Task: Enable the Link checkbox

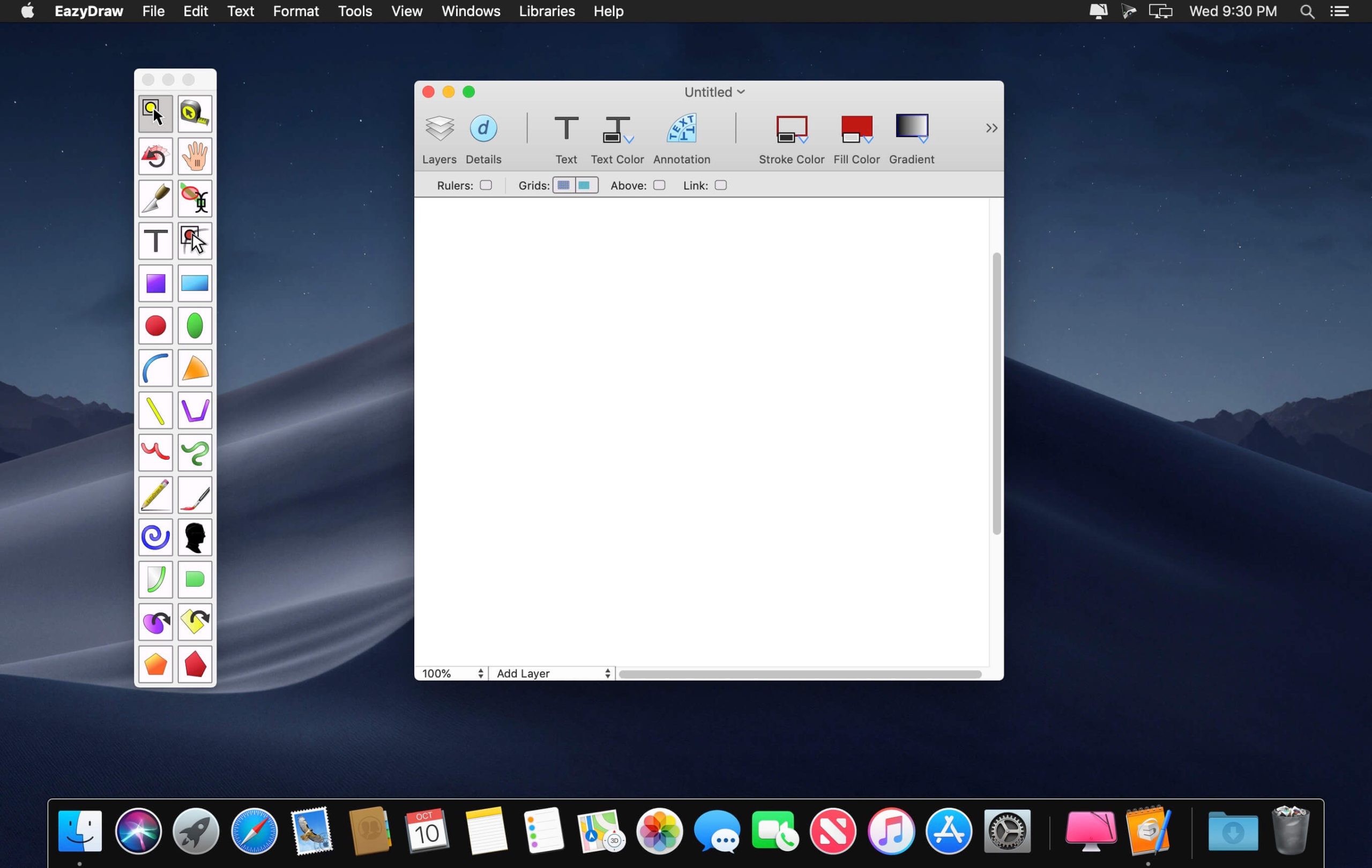Action: (720, 185)
